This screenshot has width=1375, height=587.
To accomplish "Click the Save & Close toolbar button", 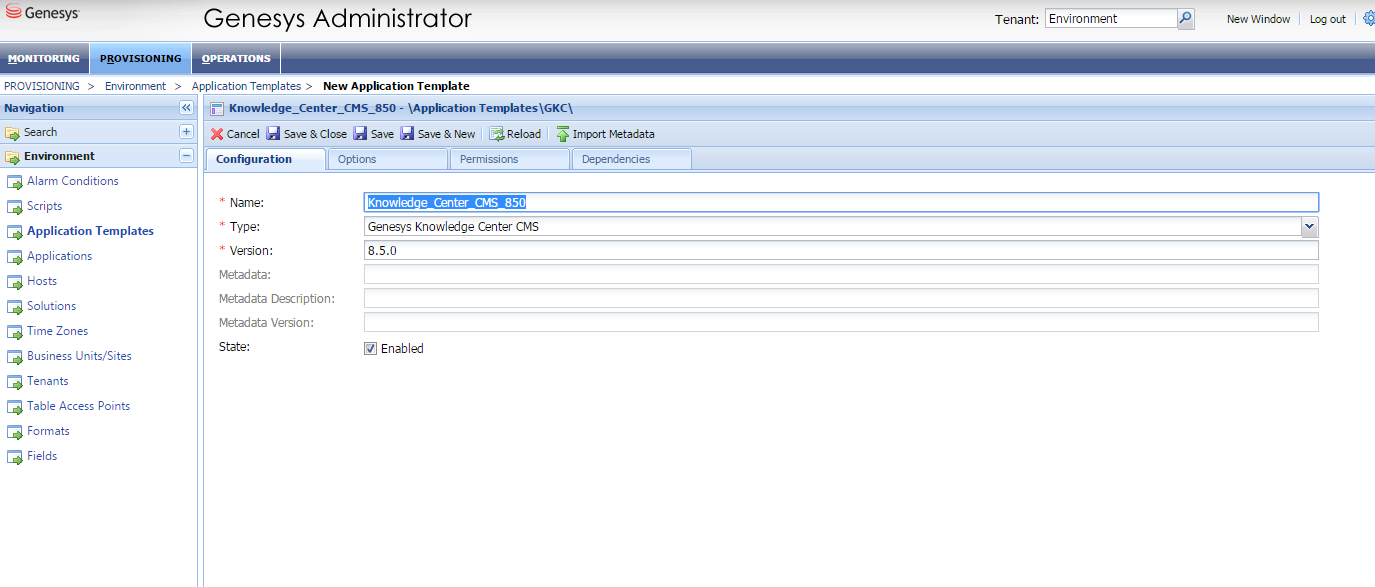I will pos(307,134).
